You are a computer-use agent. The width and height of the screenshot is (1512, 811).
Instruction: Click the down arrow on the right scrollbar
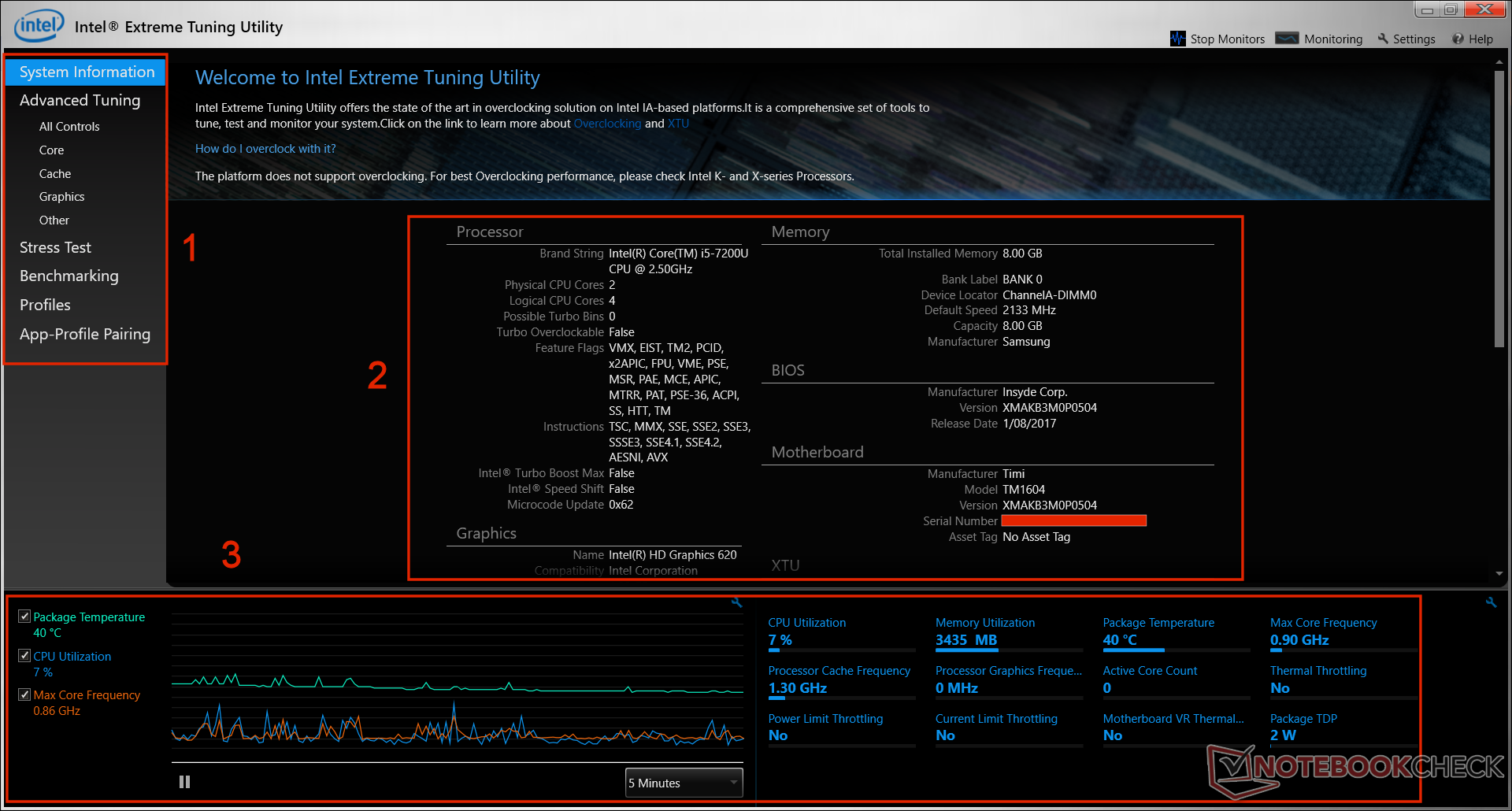click(x=1498, y=574)
